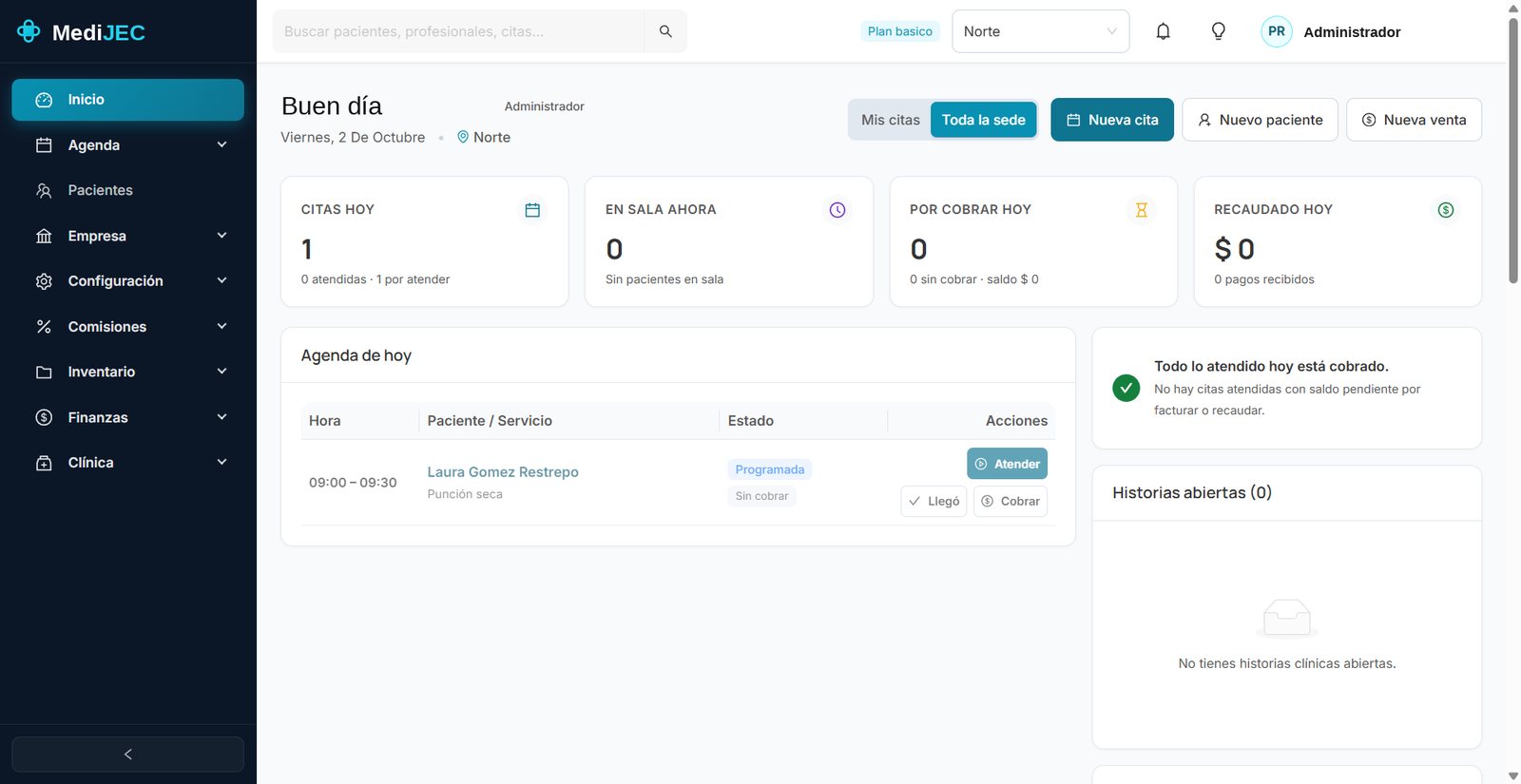This screenshot has height=784, width=1521.
Task: Click the Pacientes sidebar icon
Action: pos(44,190)
